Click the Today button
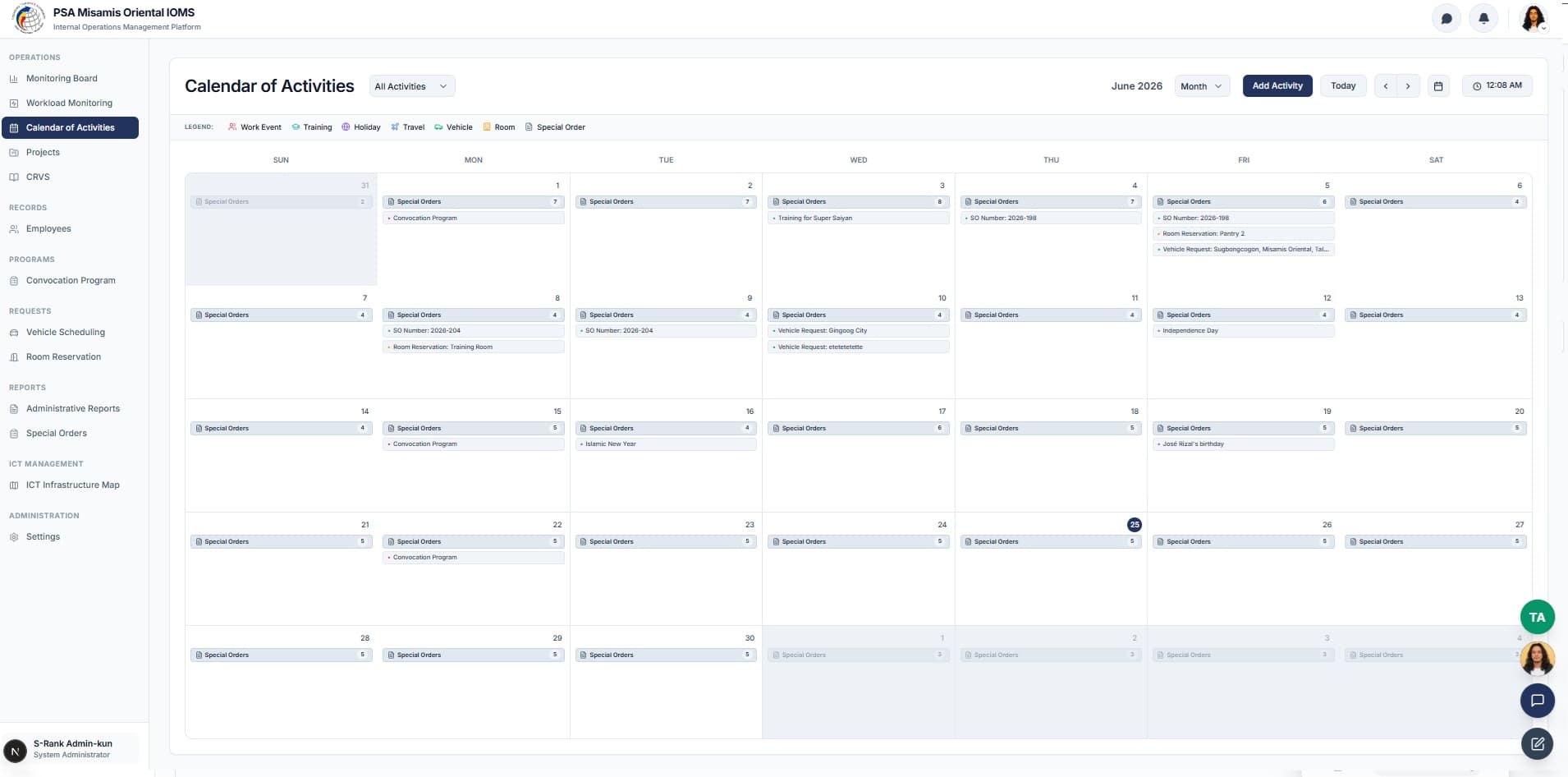The width and height of the screenshot is (1568, 777). 1343,86
